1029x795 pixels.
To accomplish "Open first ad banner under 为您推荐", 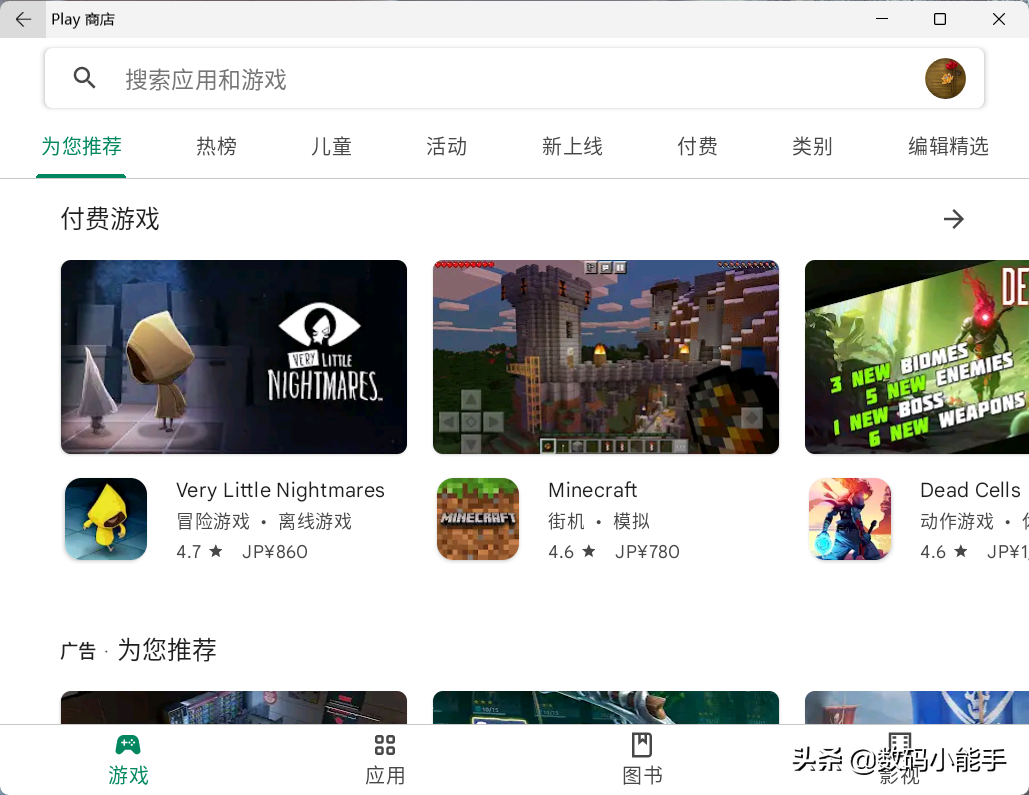I will (x=234, y=708).
